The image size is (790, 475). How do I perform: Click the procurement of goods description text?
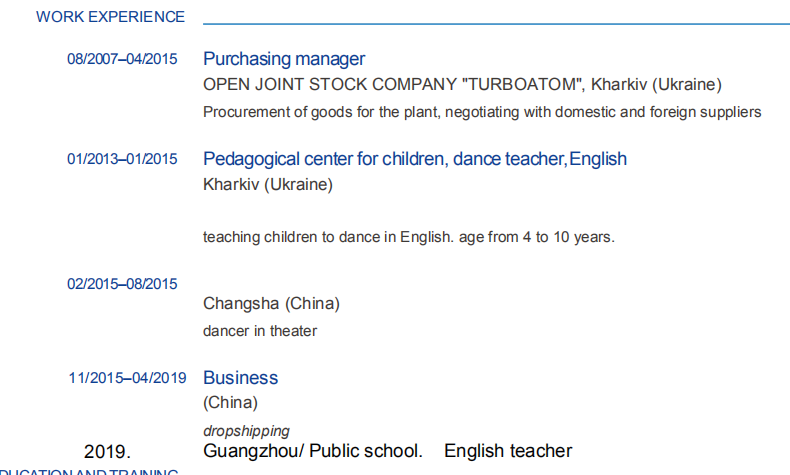tap(482, 112)
